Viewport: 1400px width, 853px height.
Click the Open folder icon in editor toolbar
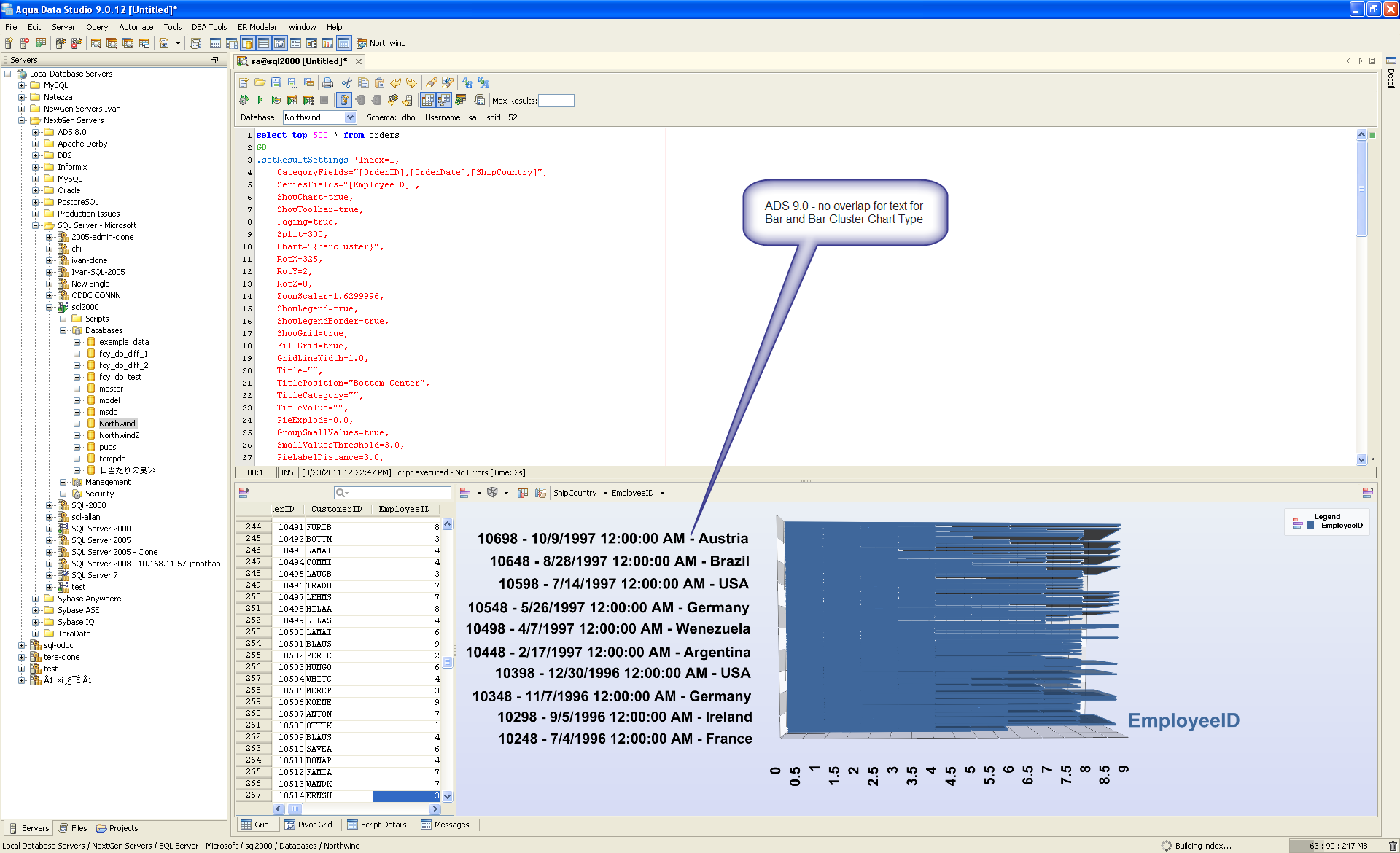(x=260, y=83)
